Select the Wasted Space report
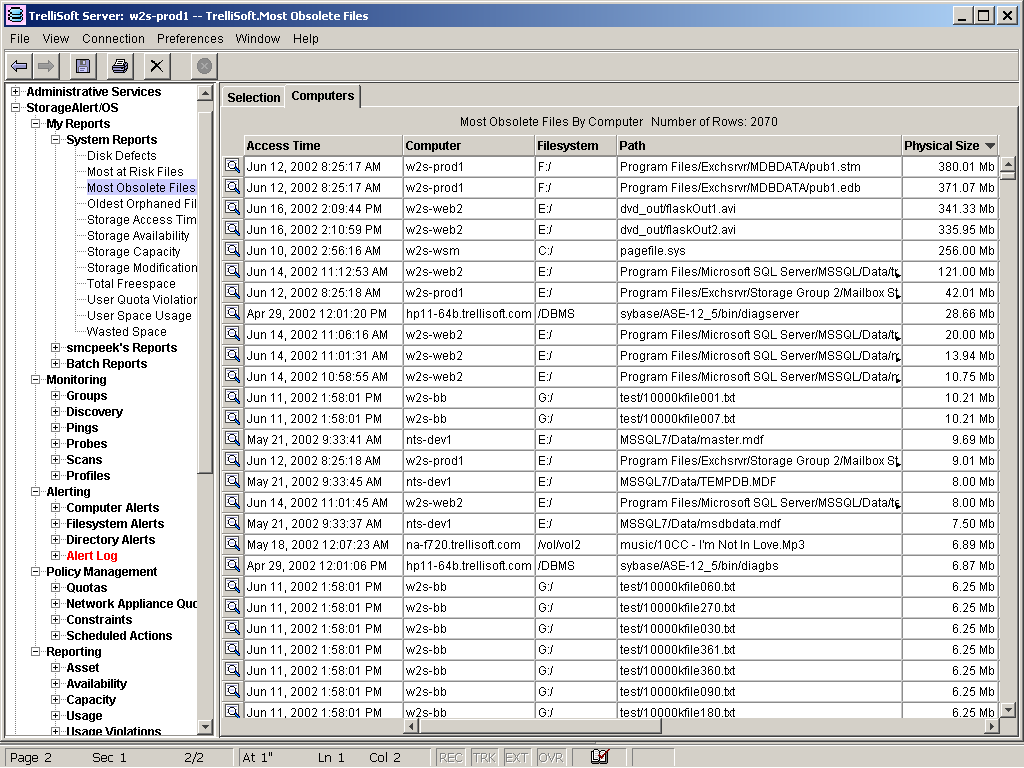This screenshot has height=768, width=1024. pyautogui.click(x=126, y=332)
